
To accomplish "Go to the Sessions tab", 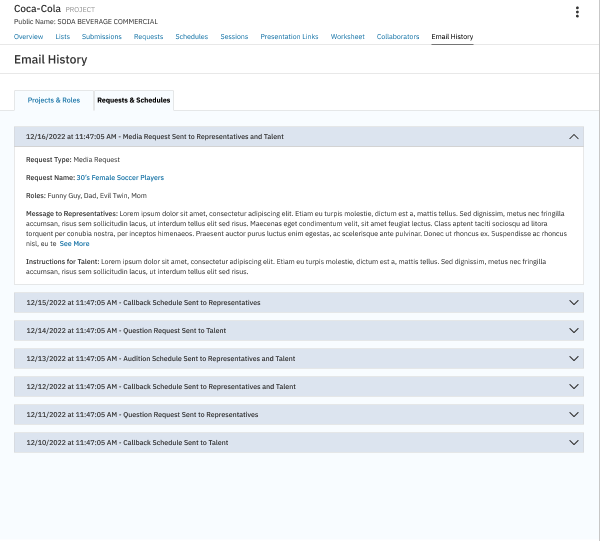I will pyautogui.click(x=234, y=37).
